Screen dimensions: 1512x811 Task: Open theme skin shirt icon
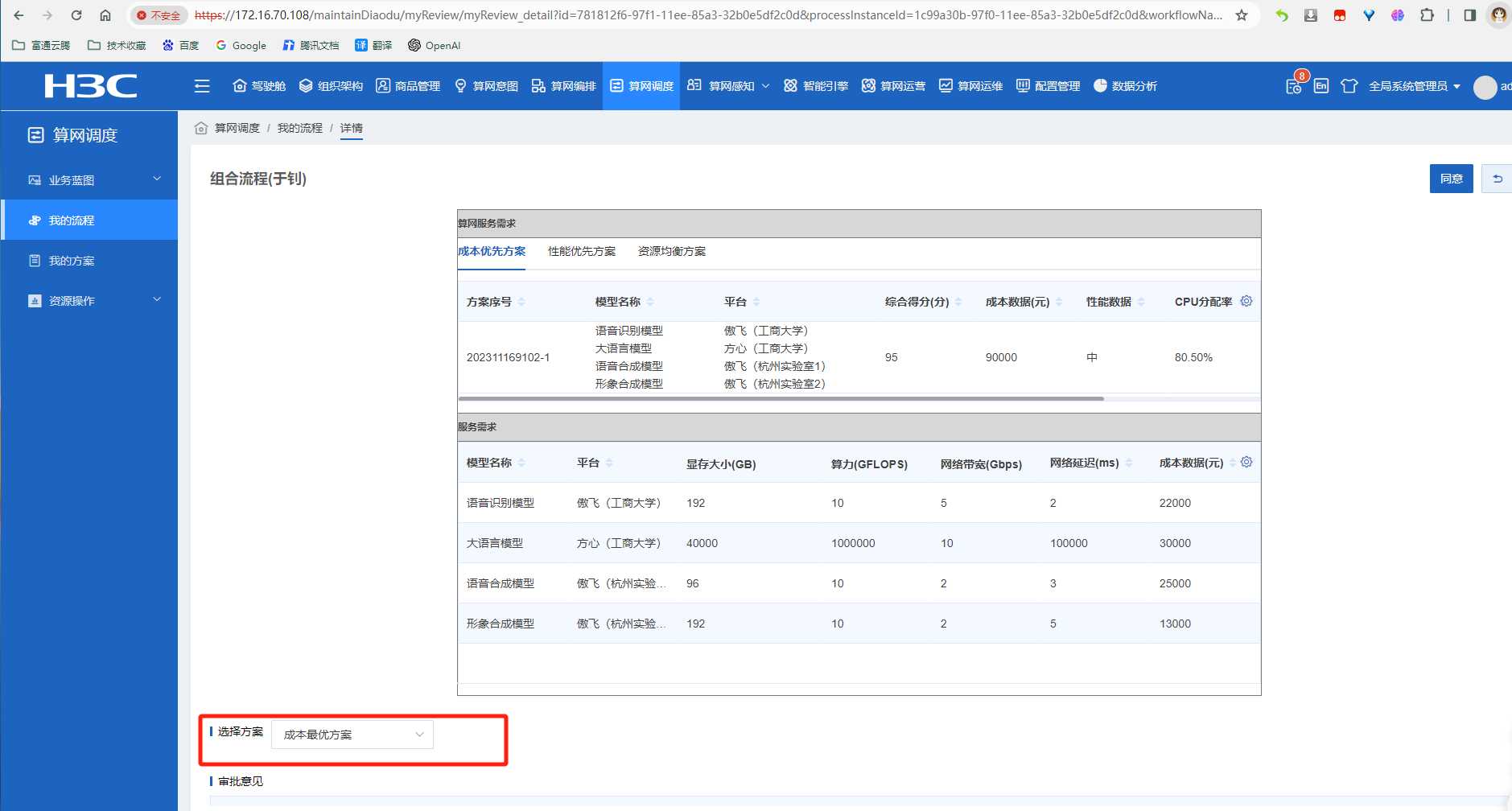(1349, 86)
